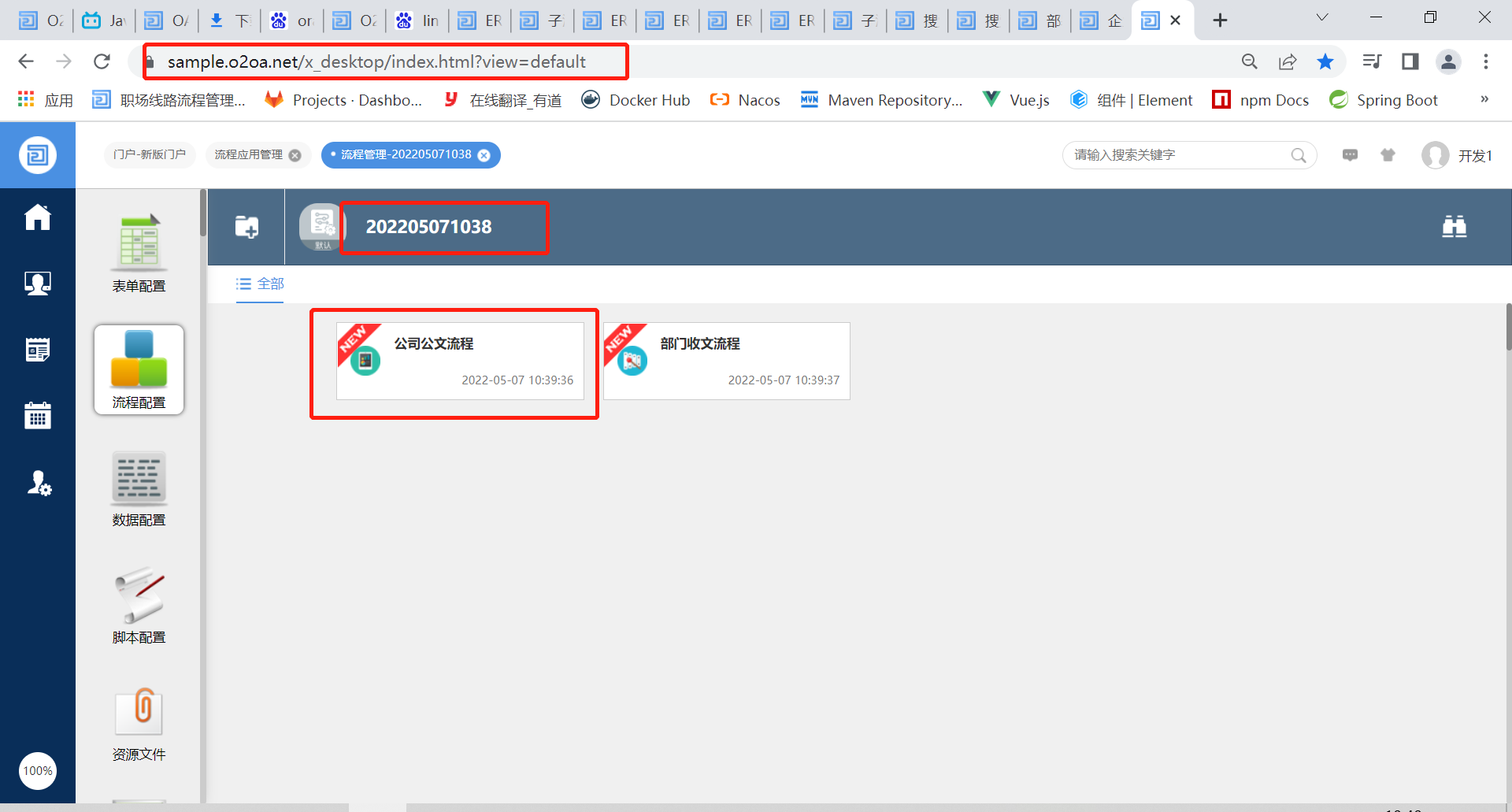Click the binoculars search icon

pos(1454,227)
